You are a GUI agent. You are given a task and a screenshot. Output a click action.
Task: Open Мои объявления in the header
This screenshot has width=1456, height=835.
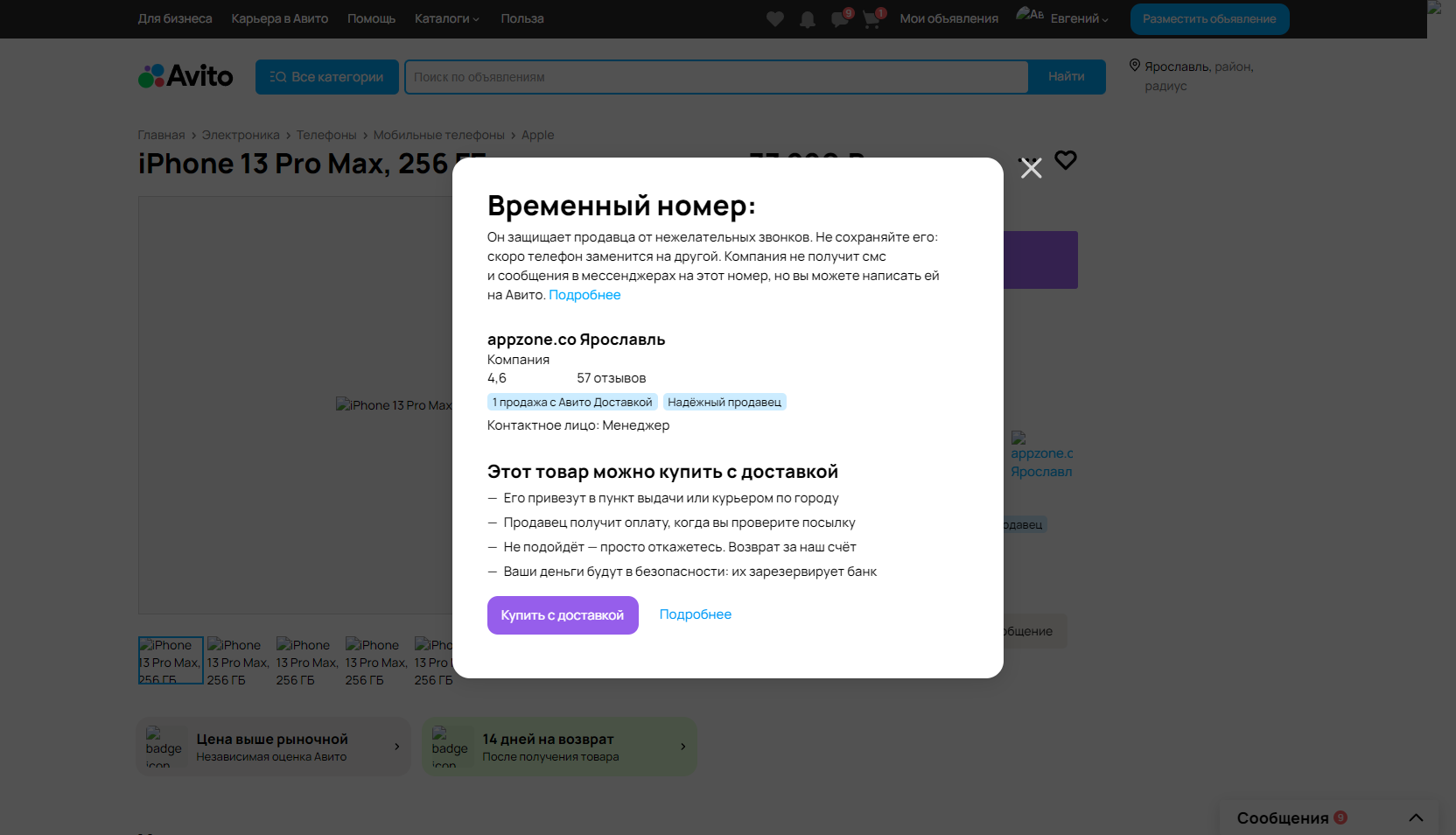(x=949, y=18)
